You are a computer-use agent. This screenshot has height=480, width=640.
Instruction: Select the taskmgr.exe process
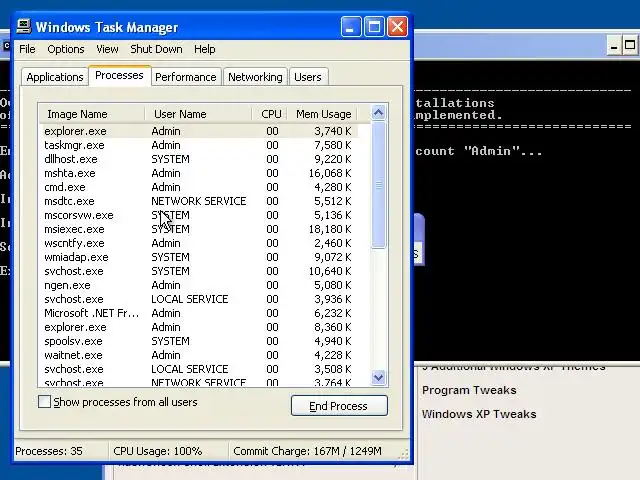(199, 145)
